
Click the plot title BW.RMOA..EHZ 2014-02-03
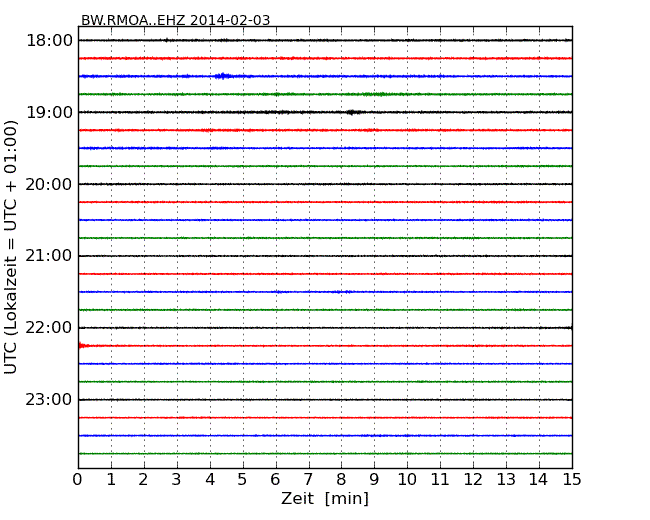pyautogui.click(x=175, y=20)
